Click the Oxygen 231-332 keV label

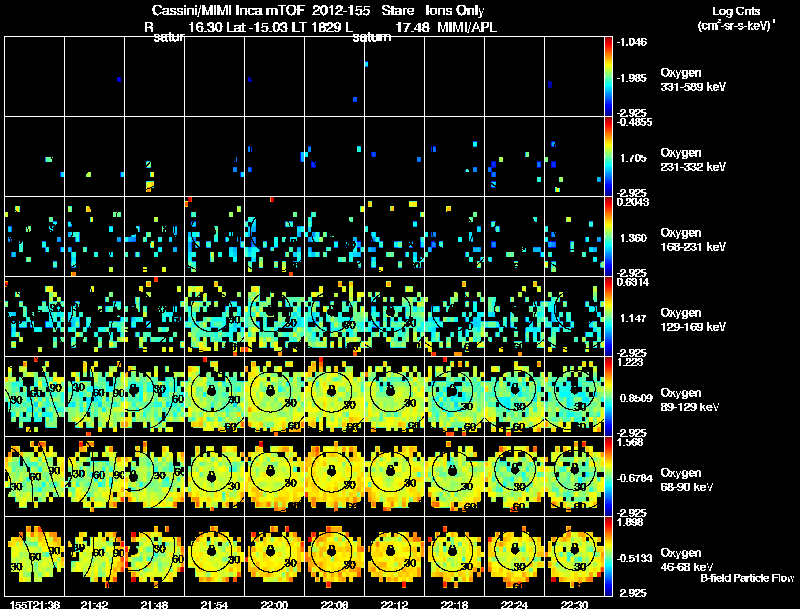coord(693,160)
